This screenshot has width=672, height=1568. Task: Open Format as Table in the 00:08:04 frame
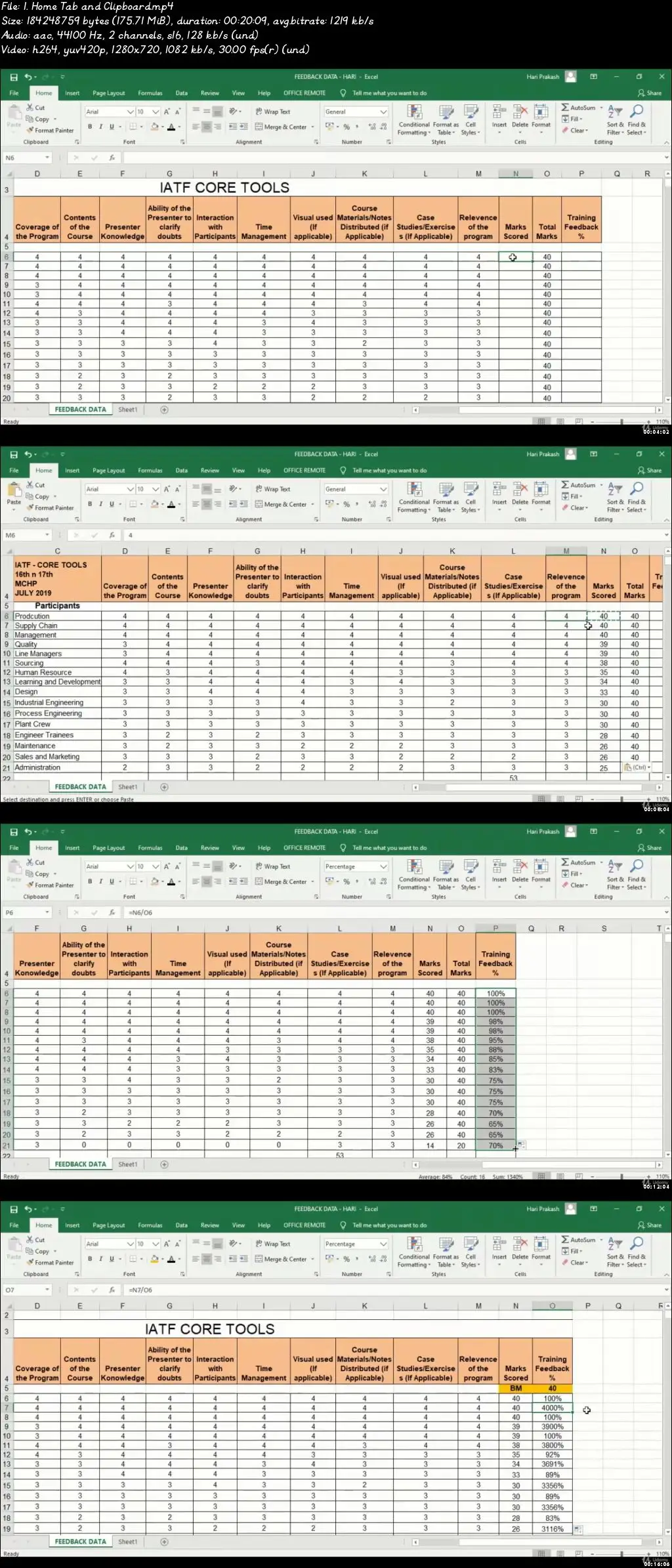446,498
